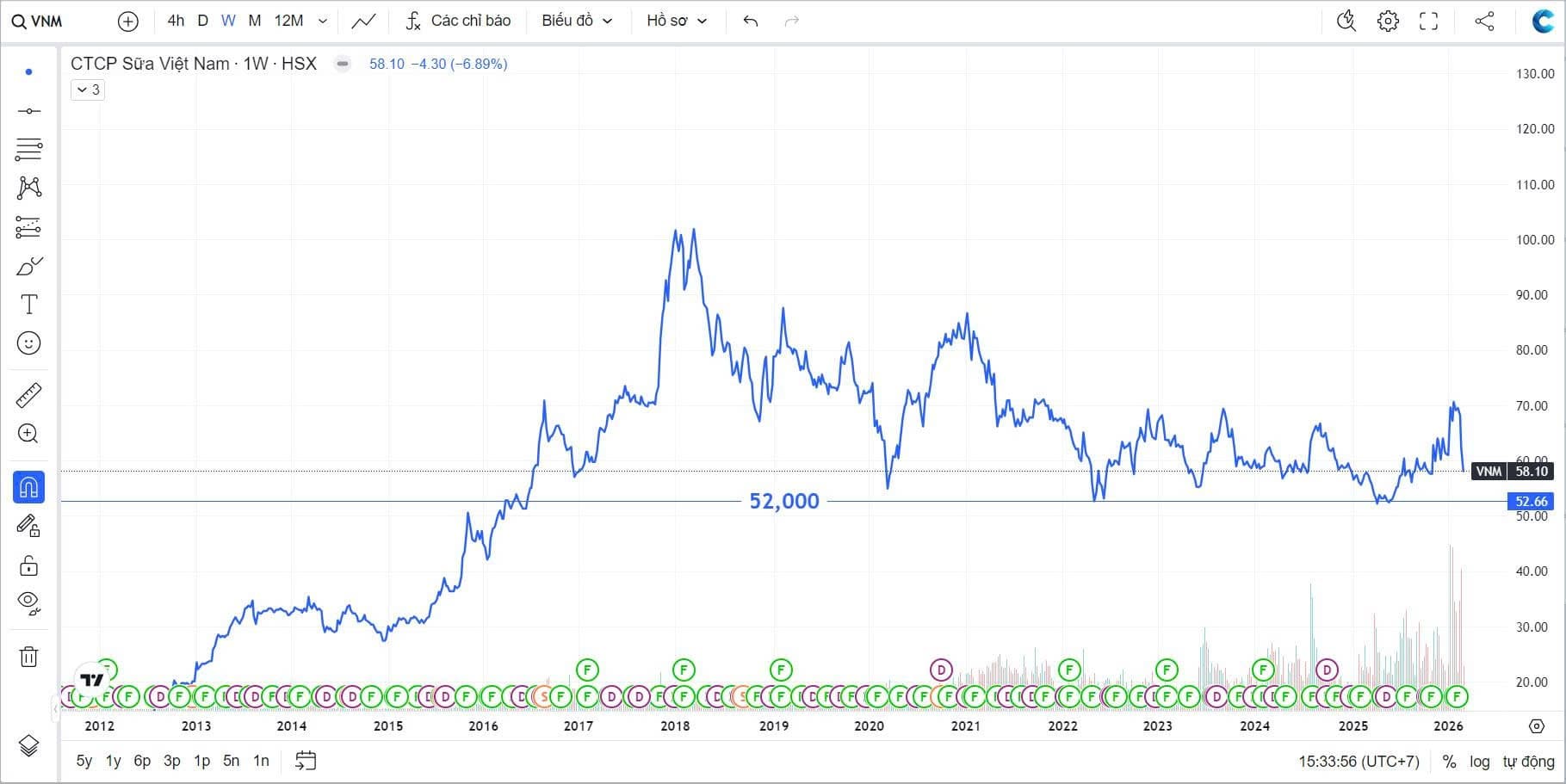The image size is (1566, 784).
Task: Select the 12M timeframe
Action: pos(288,21)
